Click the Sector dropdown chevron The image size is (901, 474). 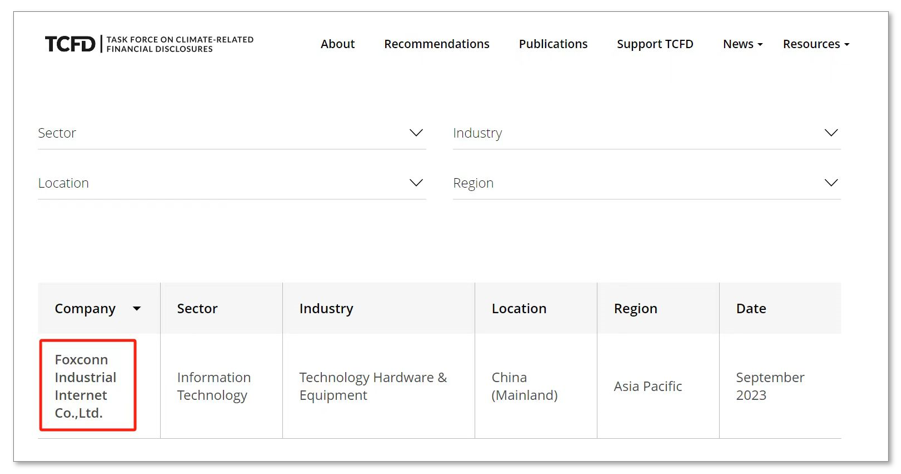tap(416, 133)
